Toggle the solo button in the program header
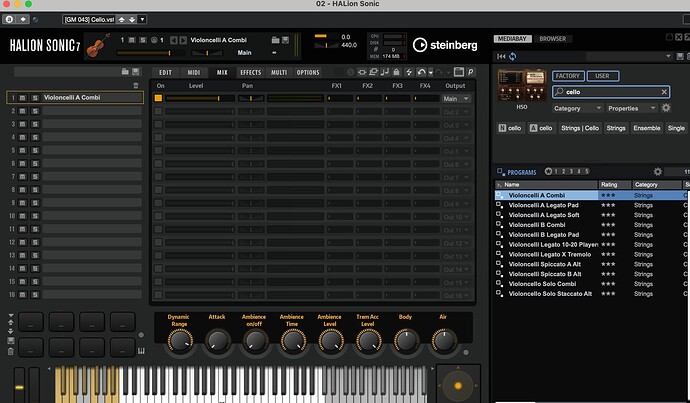 point(143,40)
